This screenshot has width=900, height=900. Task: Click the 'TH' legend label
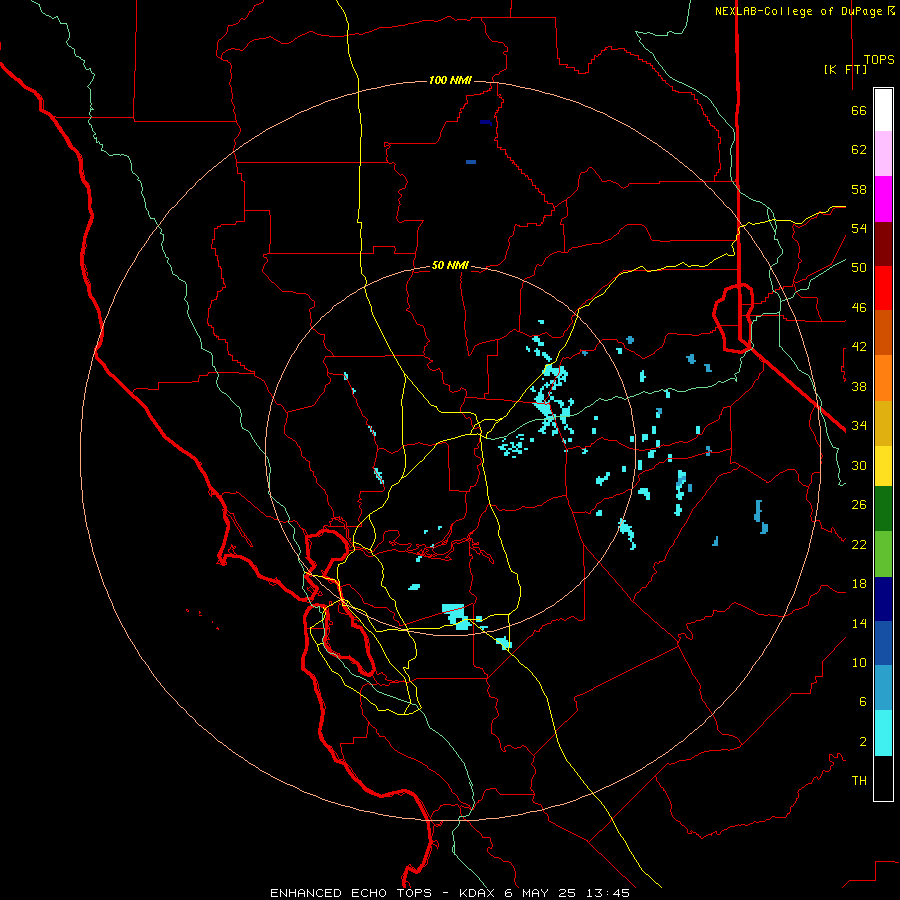coord(859,780)
